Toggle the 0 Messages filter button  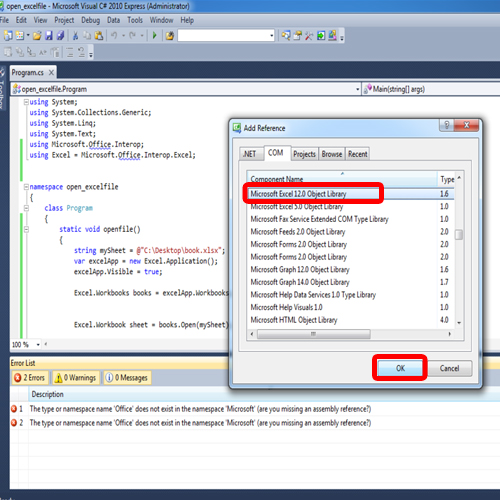pyautogui.click(x=127, y=378)
